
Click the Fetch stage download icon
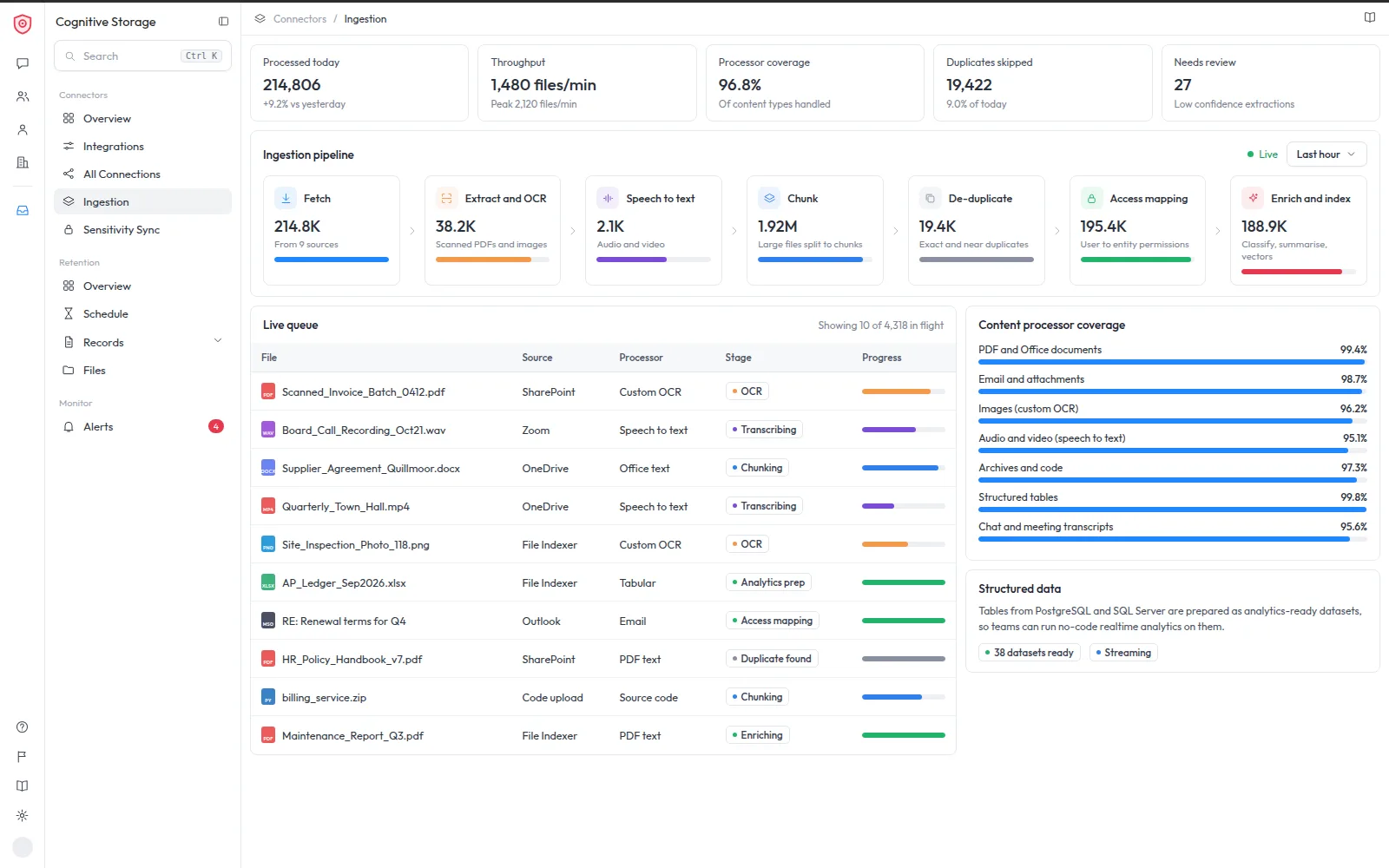(286, 198)
